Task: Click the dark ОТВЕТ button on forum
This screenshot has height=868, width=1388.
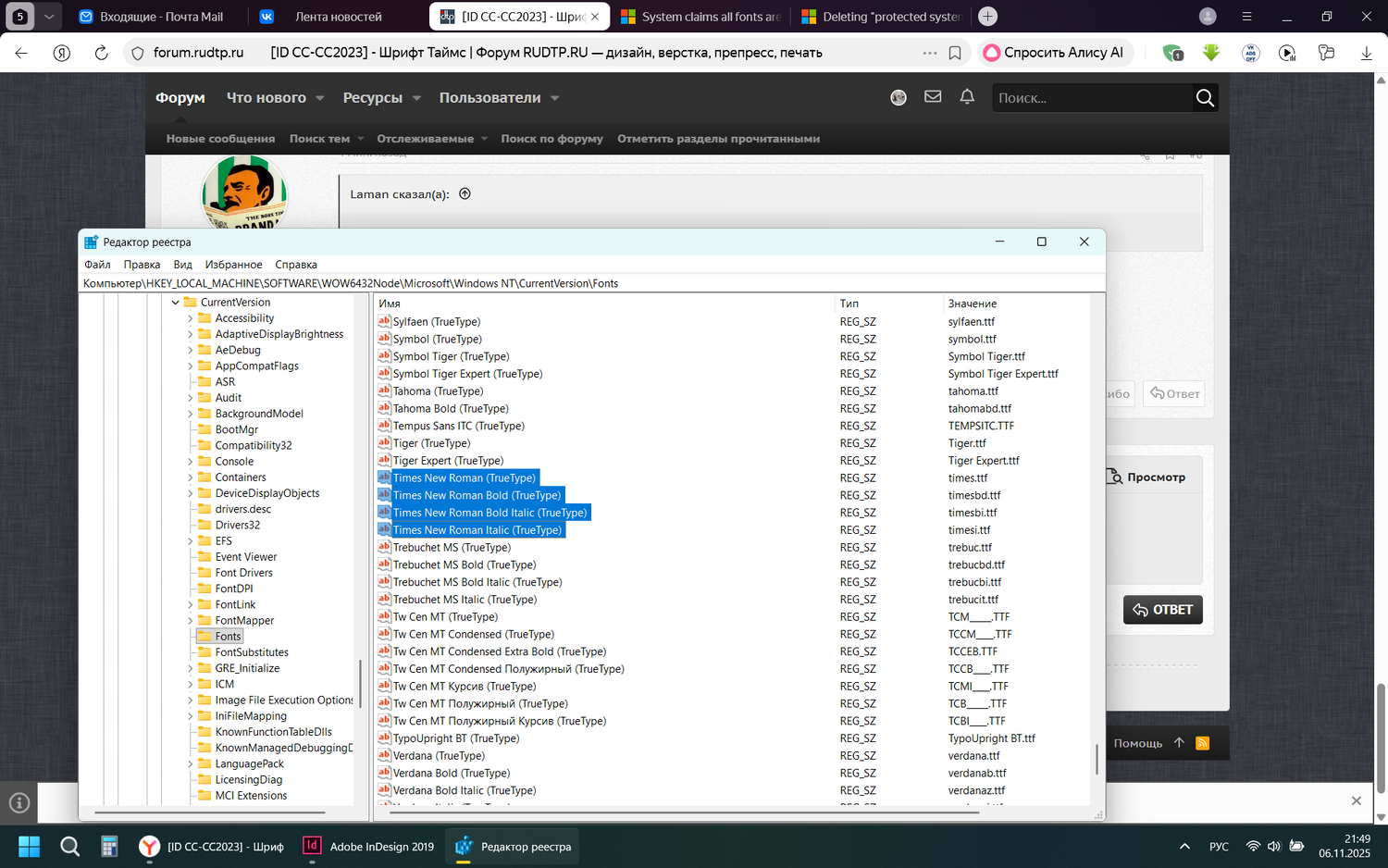Action: 1163,610
